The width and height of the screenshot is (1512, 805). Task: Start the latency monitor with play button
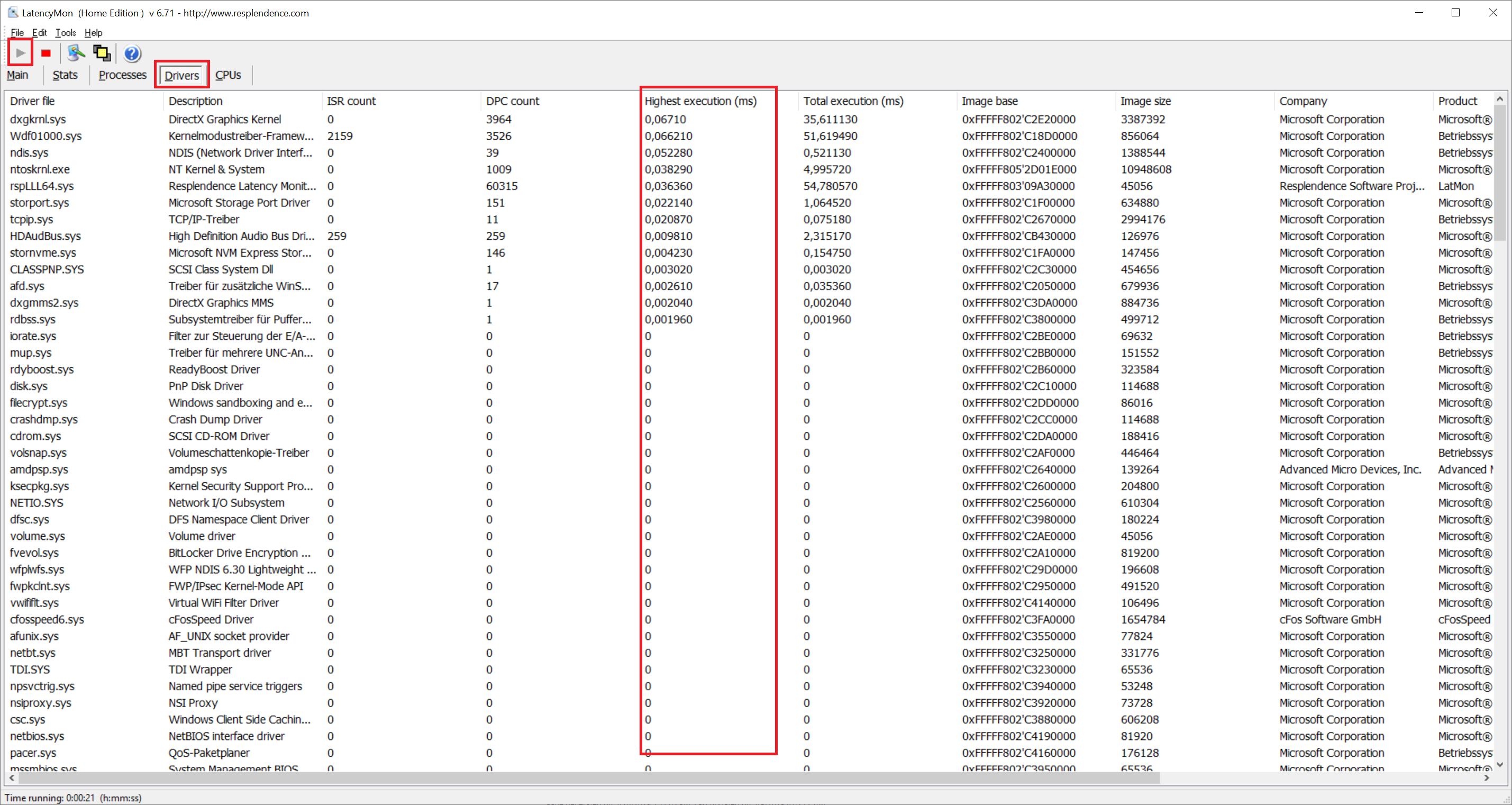click(x=21, y=53)
